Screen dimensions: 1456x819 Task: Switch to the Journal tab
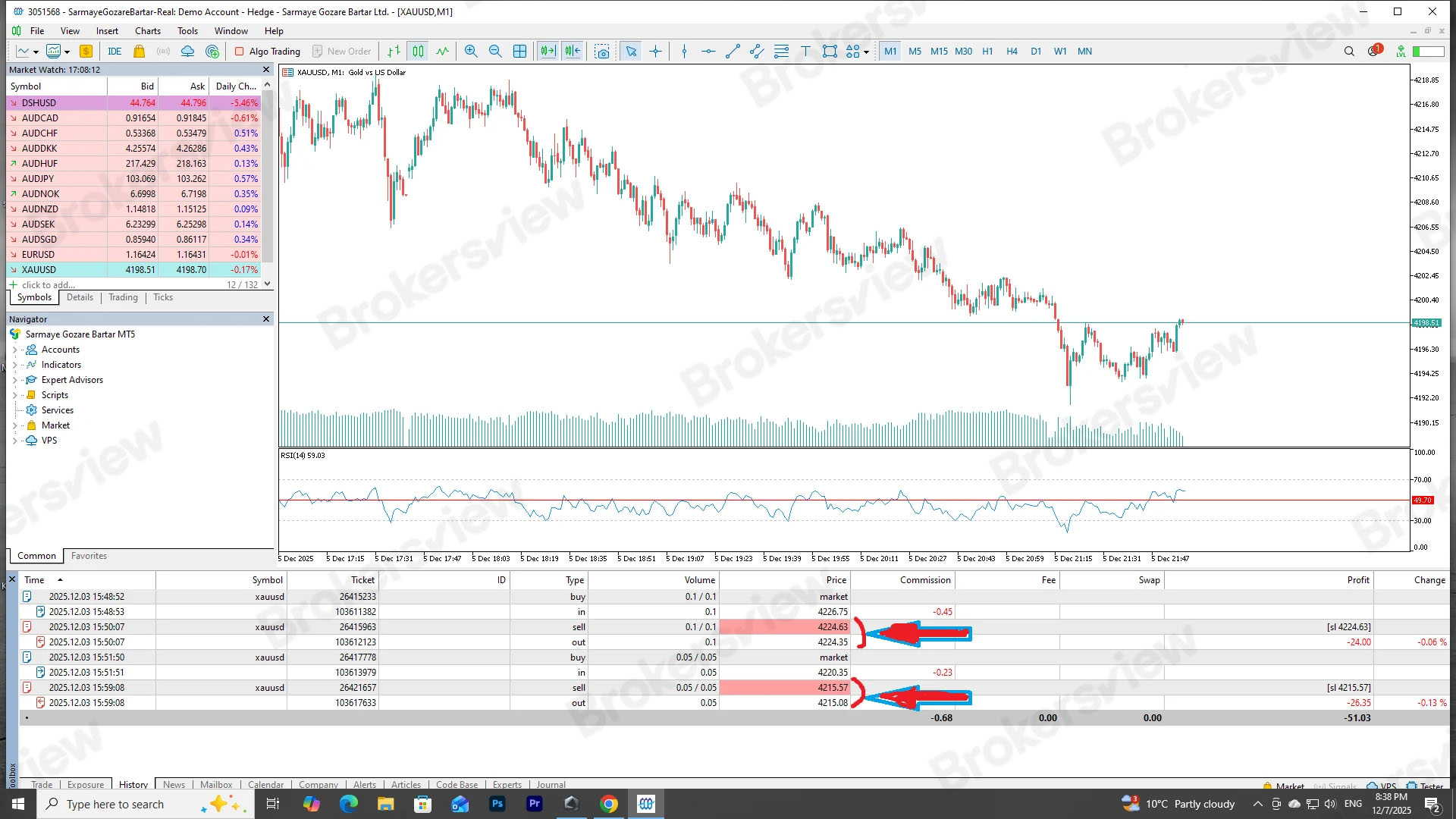[551, 785]
